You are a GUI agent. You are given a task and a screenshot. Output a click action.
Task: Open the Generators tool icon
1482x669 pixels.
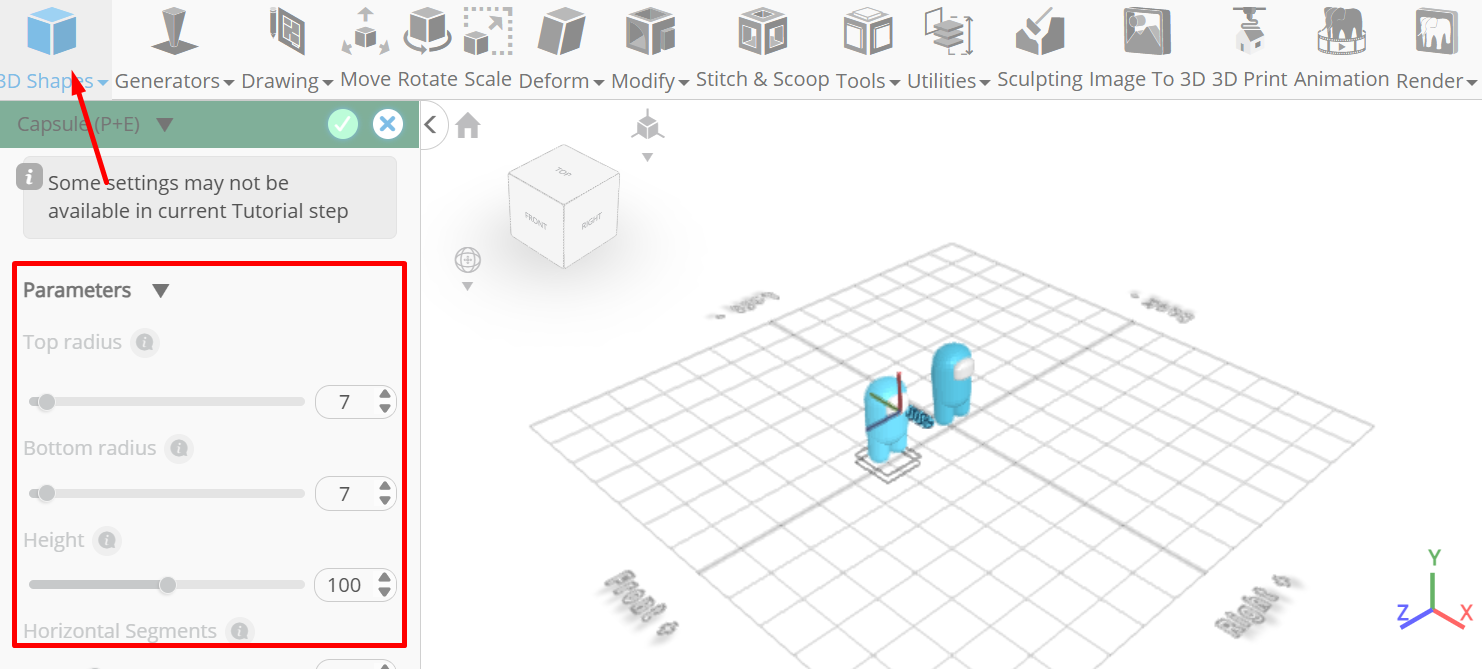pyautogui.click(x=174, y=30)
